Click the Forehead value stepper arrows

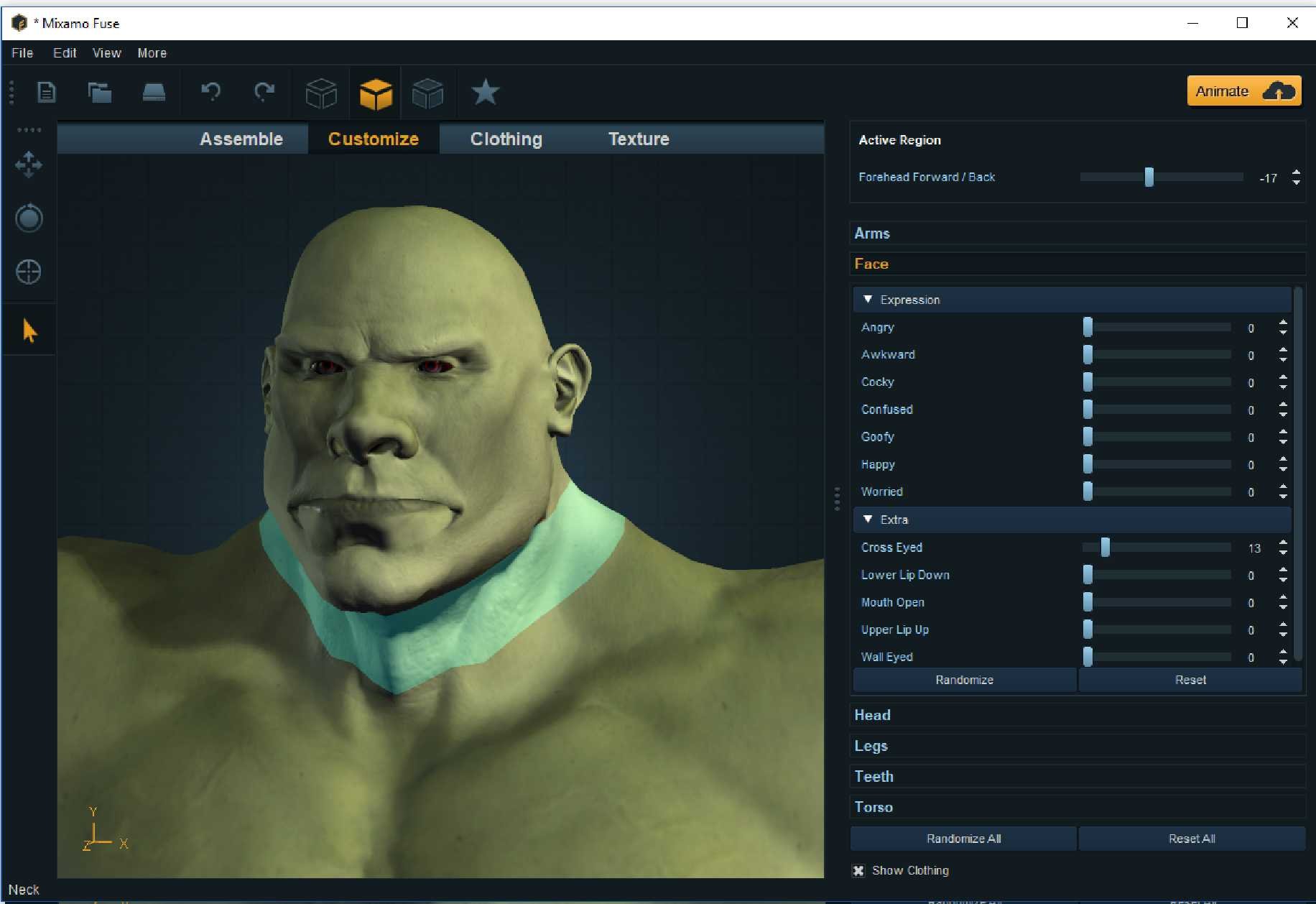pos(1296,177)
